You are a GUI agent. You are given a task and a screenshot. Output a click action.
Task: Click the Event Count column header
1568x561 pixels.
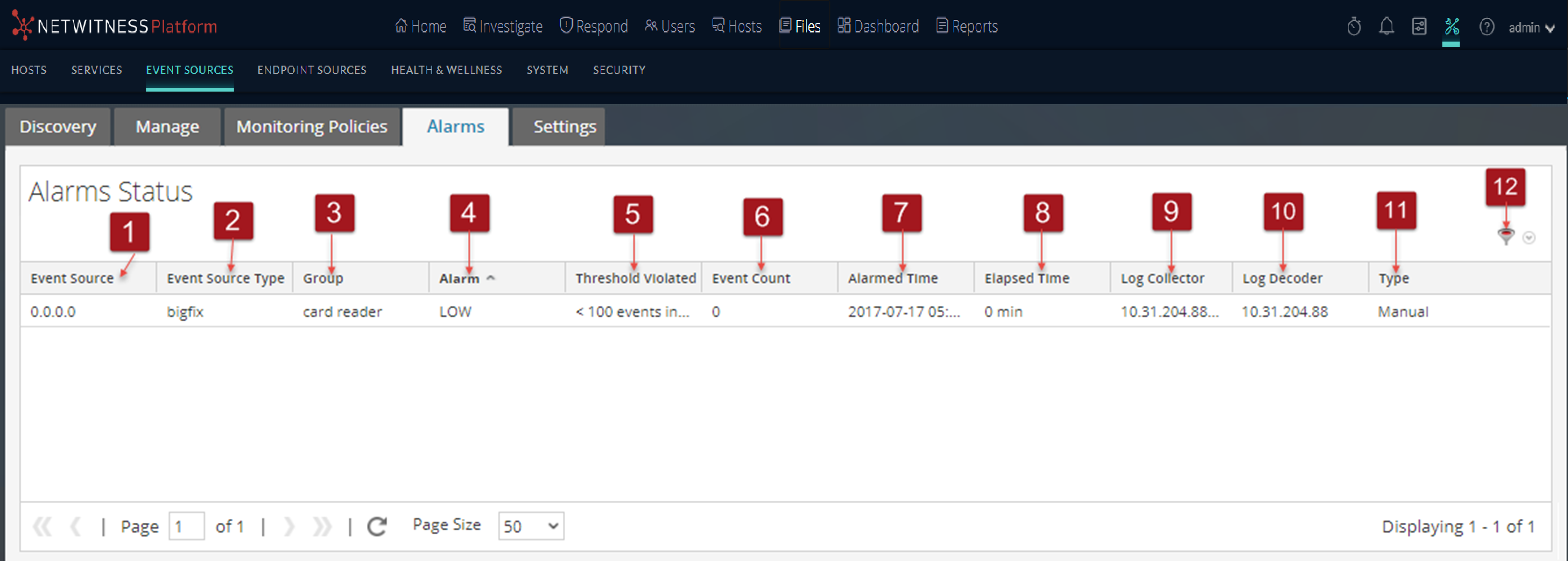pos(751,278)
